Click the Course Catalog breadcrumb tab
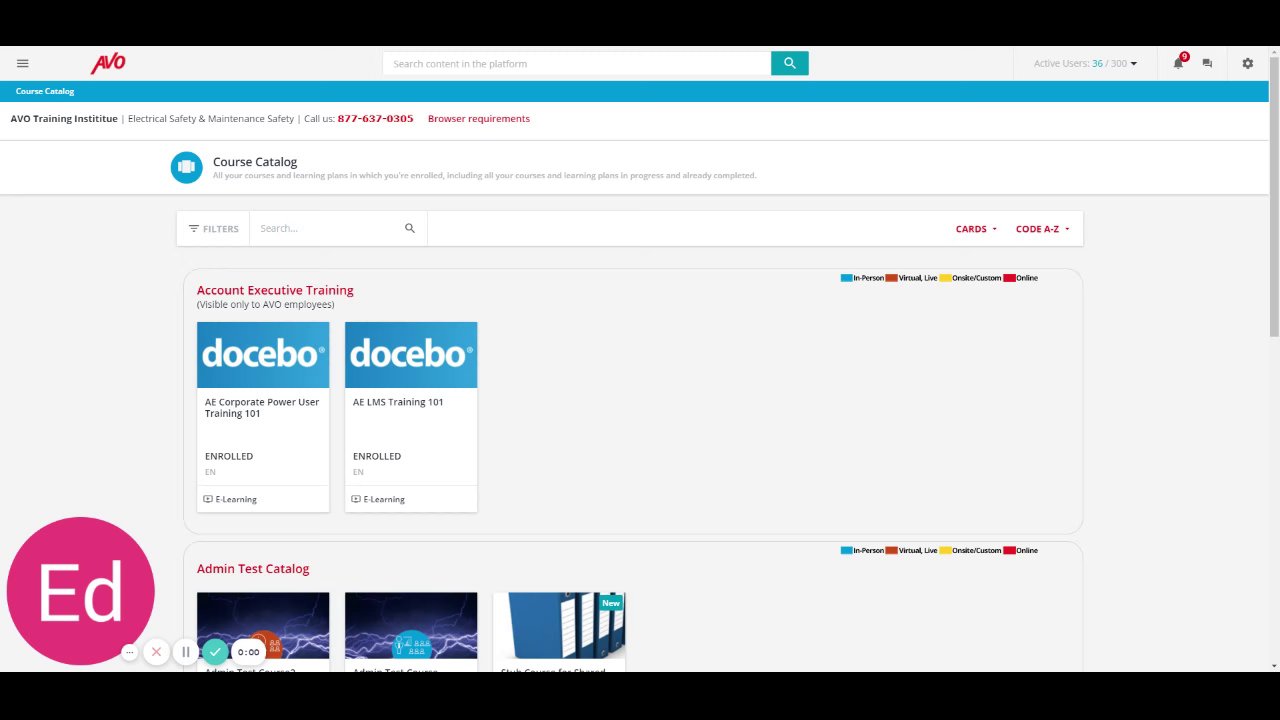The image size is (1280, 720). (45, 91)
